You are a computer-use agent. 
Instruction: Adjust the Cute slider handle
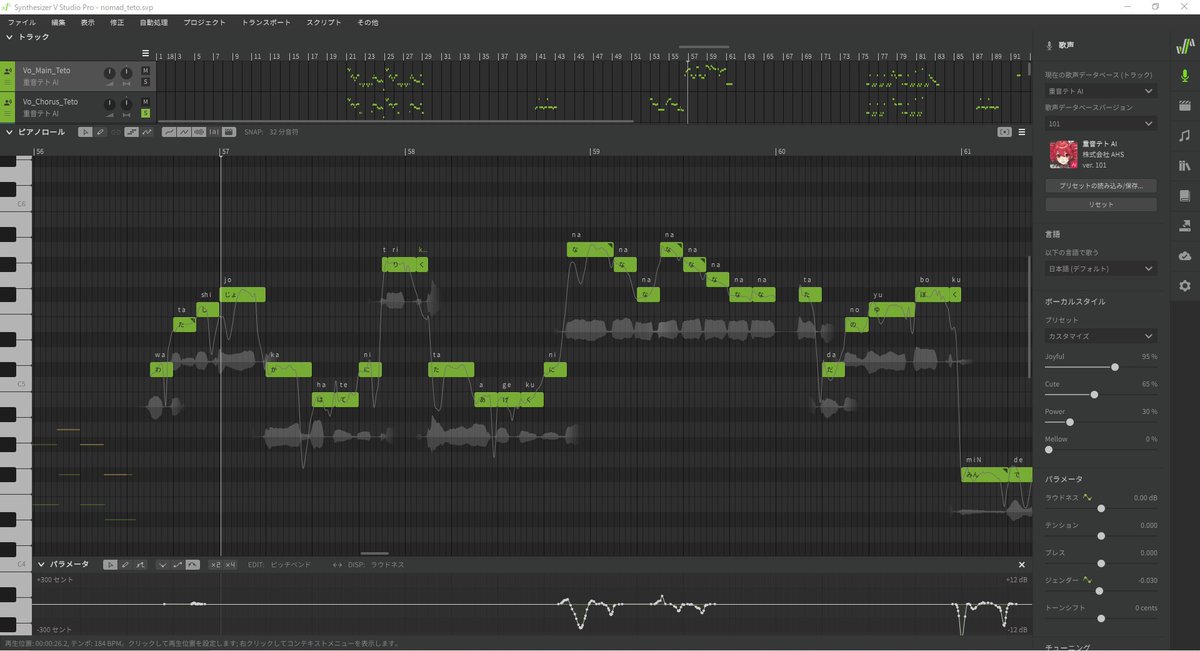(1094, 394)
